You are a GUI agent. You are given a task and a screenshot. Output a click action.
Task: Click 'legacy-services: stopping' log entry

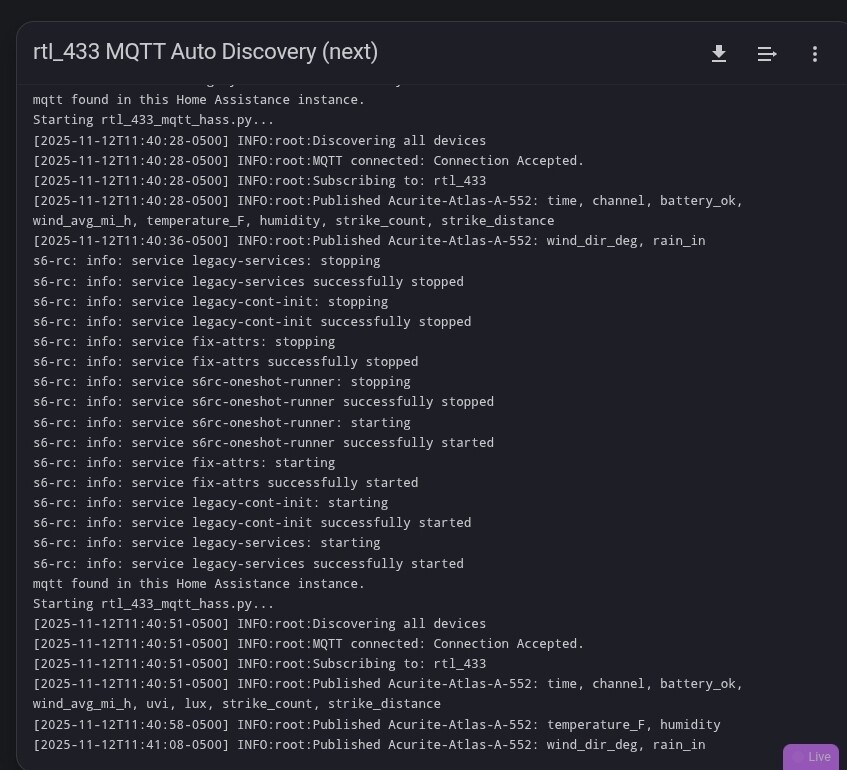tap(206, 261)
